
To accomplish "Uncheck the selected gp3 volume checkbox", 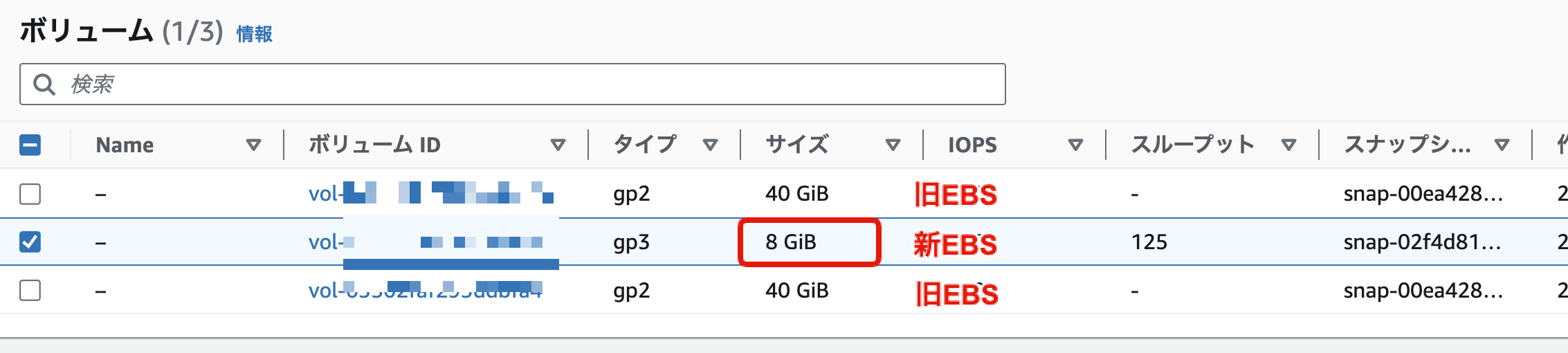I will coord(30,242).
